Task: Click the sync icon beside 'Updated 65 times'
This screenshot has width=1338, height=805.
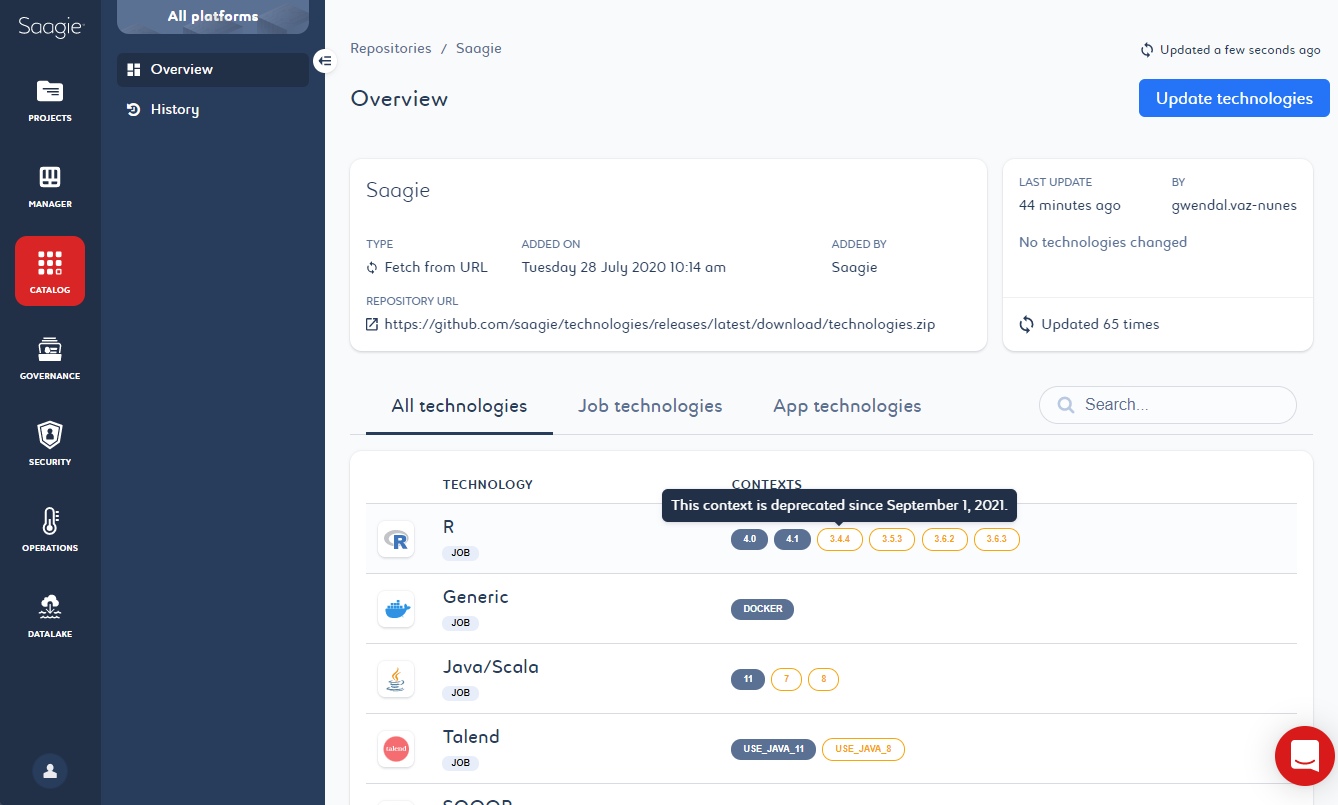Action: click(x=1027, y=324)
